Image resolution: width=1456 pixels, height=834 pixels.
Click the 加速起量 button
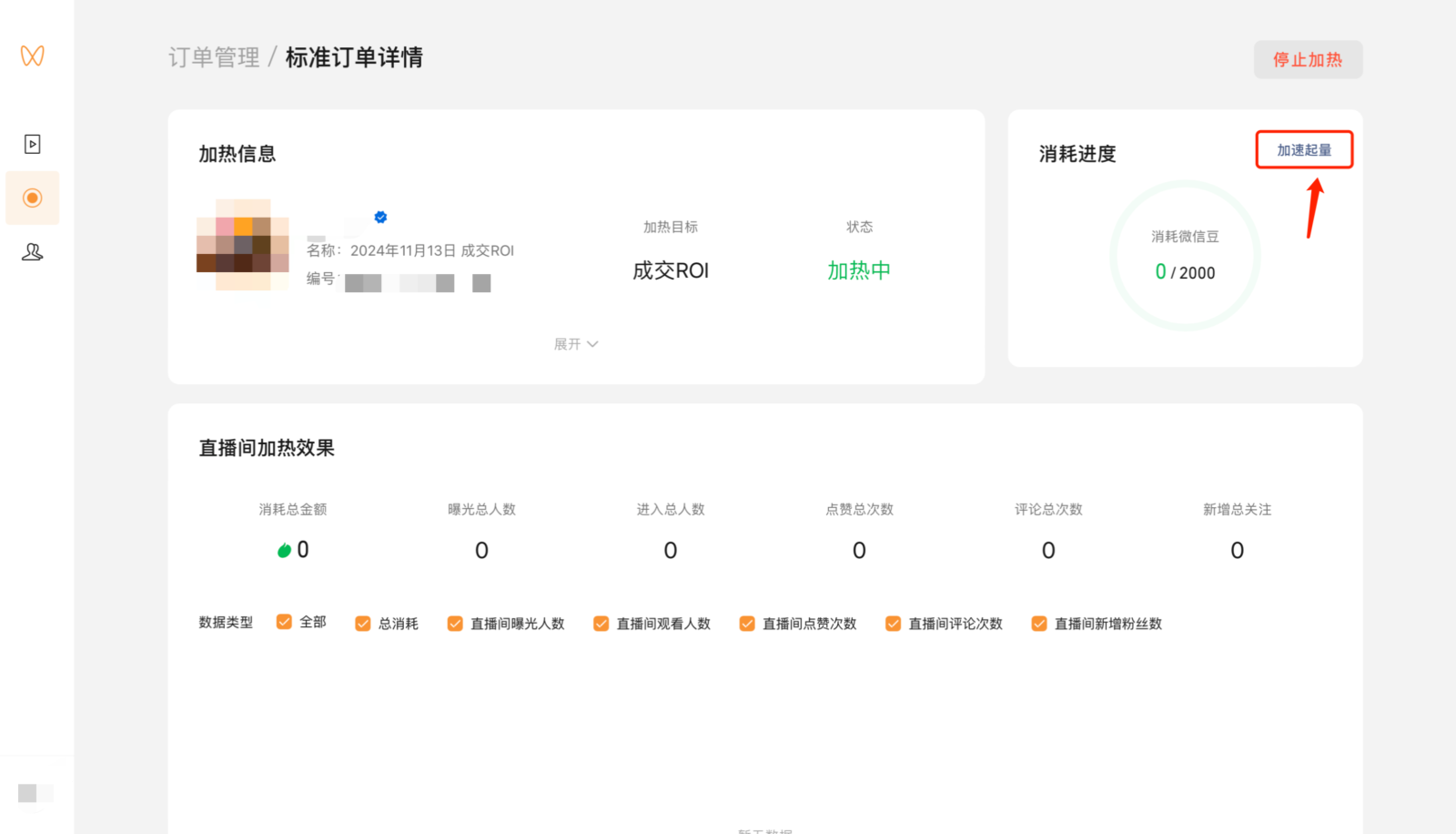(x=1304, y=150)
